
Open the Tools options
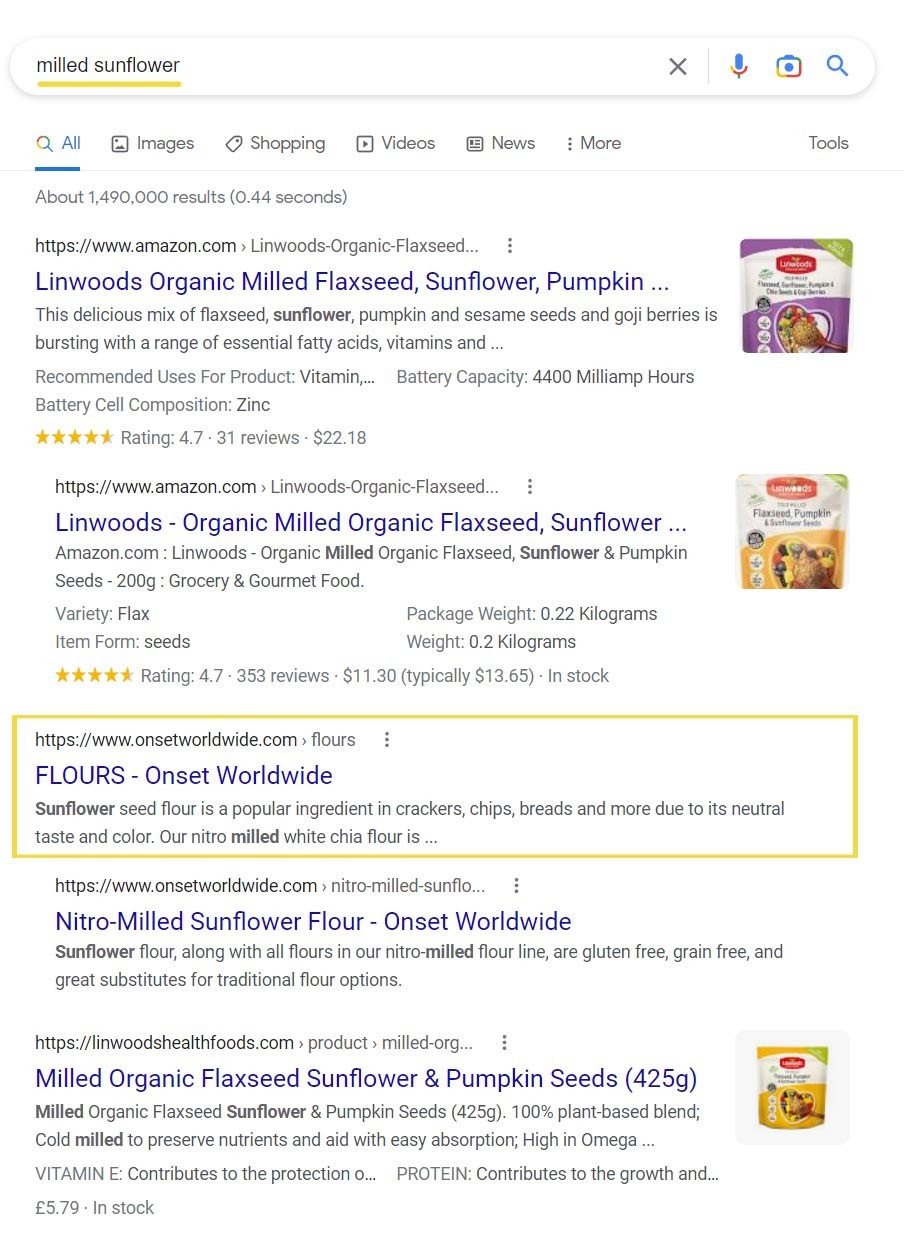pyautogui.click(x=828, y=143)
